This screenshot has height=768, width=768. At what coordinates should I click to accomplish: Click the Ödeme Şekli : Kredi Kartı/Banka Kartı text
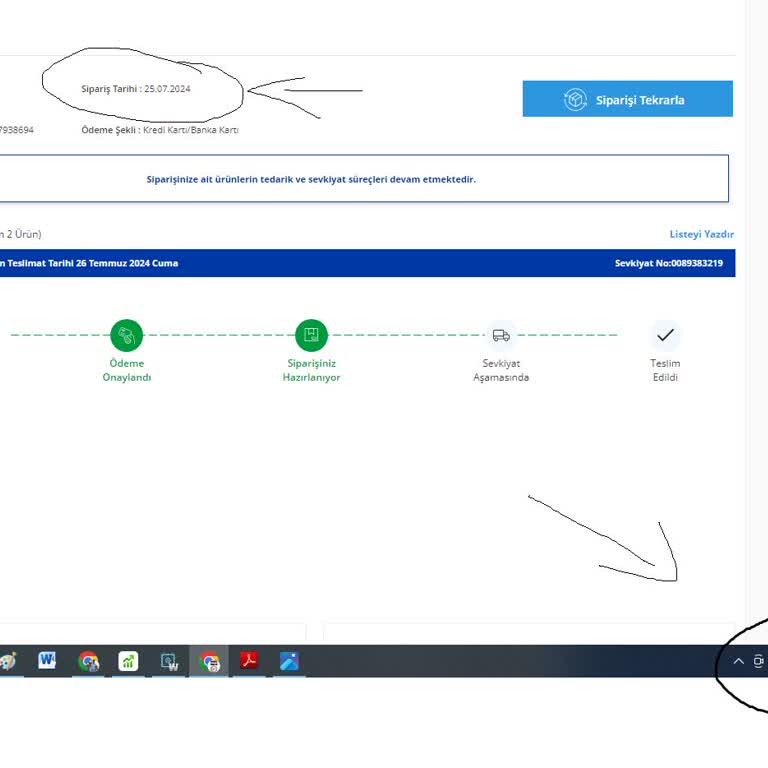[160, 130]
